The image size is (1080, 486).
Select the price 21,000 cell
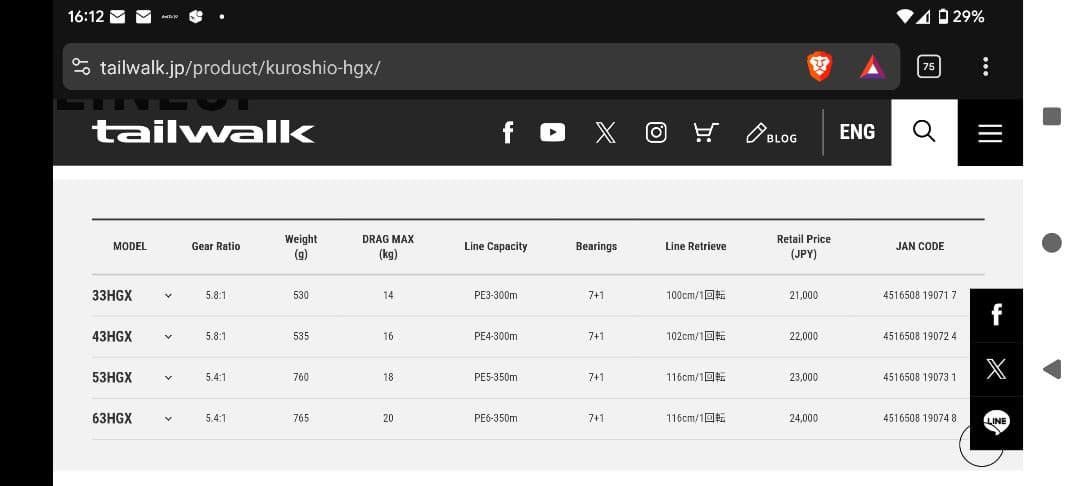point(804,295)
